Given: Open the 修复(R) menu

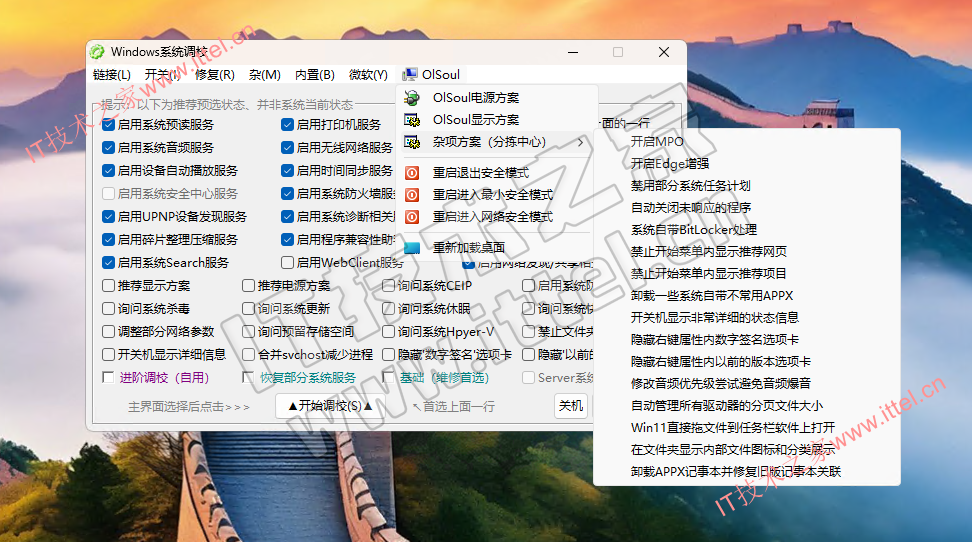Looking at the screenshot, I should point(215,75).
